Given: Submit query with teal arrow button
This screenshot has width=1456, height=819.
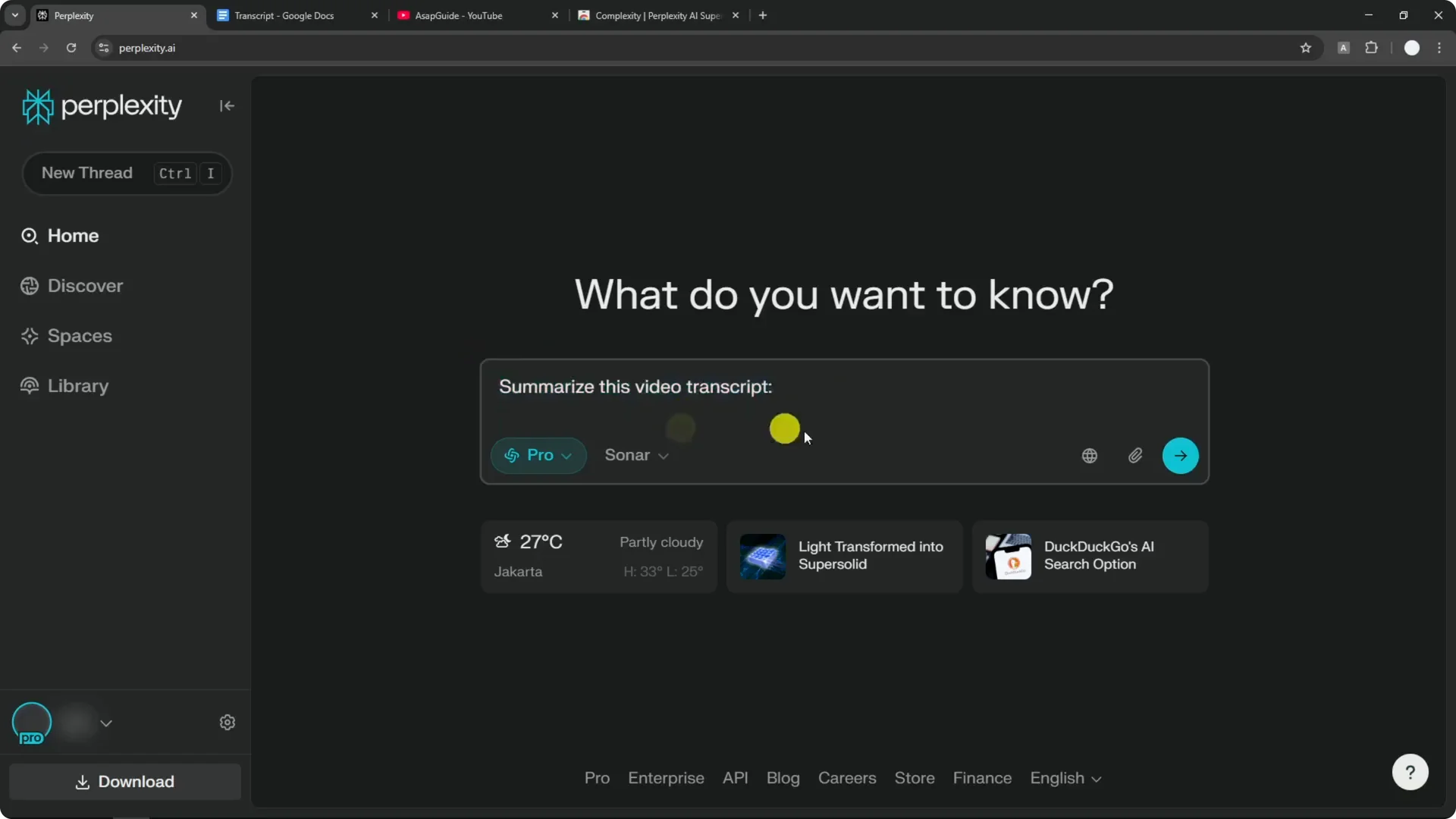Looking at the screenshot, I should tap(1180, 456).
